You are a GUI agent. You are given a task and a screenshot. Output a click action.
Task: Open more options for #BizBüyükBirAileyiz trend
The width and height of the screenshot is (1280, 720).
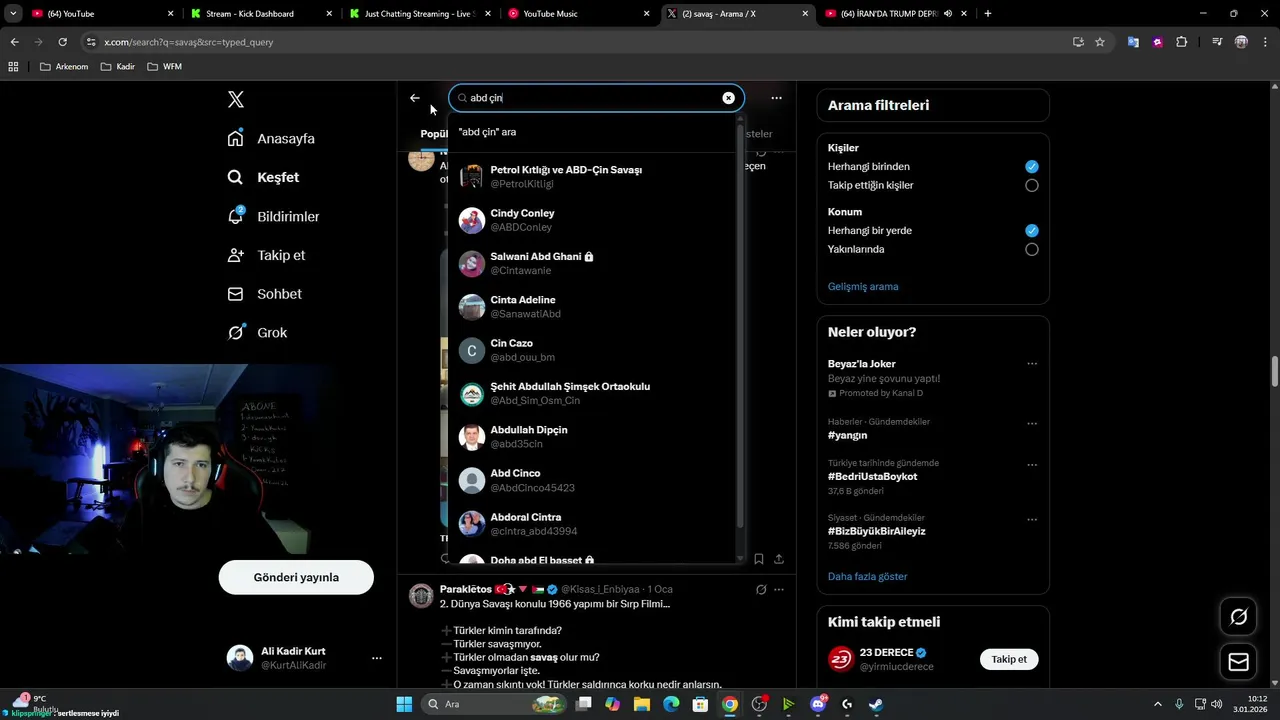click(1031, 520)
